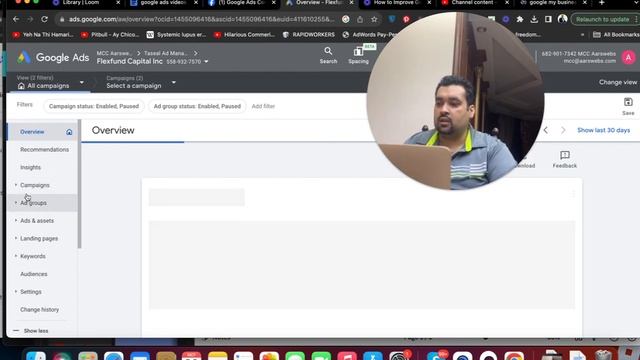
Task: Expand the Settings sidebar section
Action: pos(16,291)
